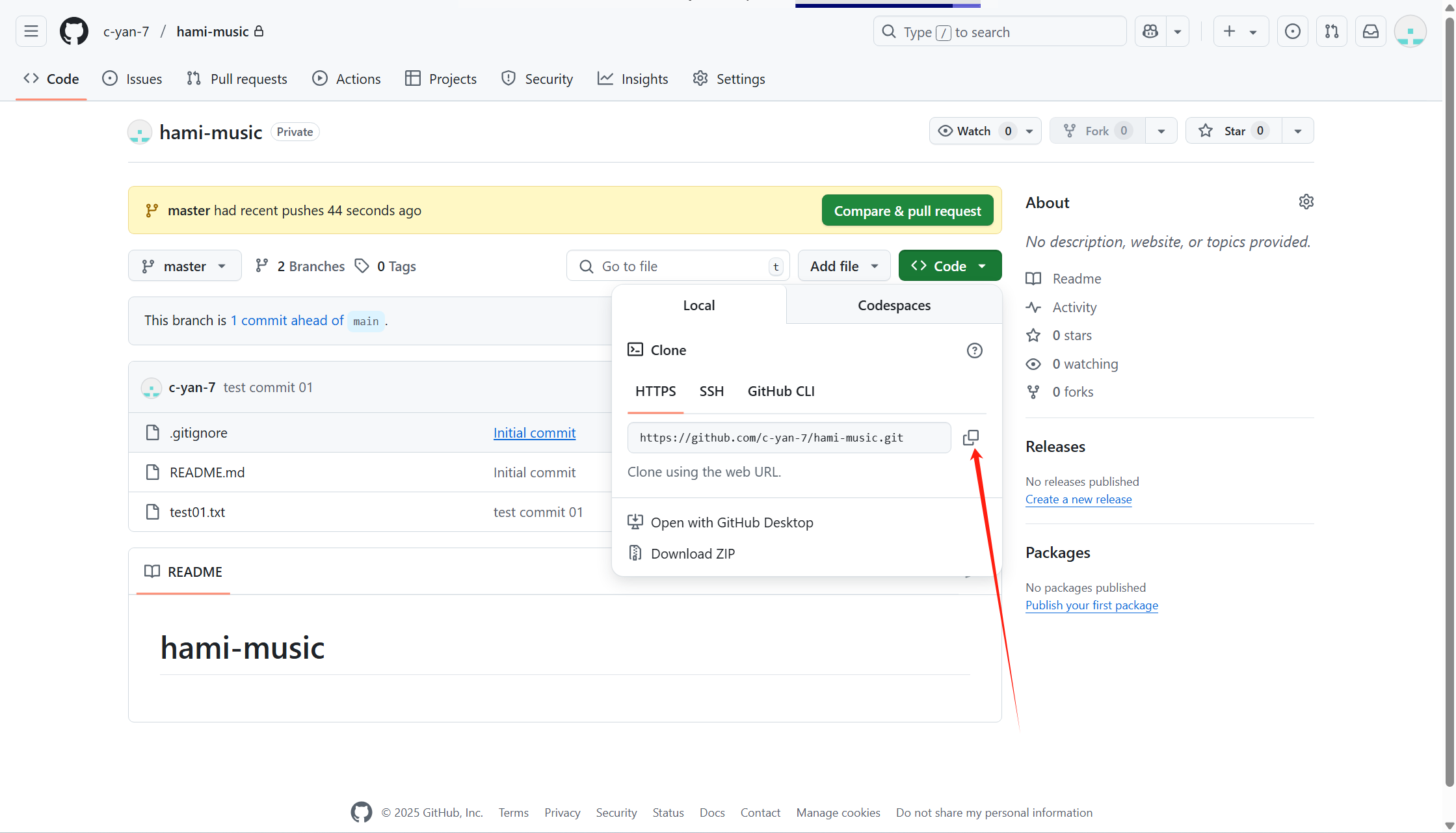Screen dimensions: 1456x833
Task: Click the GitHub home octocat logo
Action: (73, 31)
